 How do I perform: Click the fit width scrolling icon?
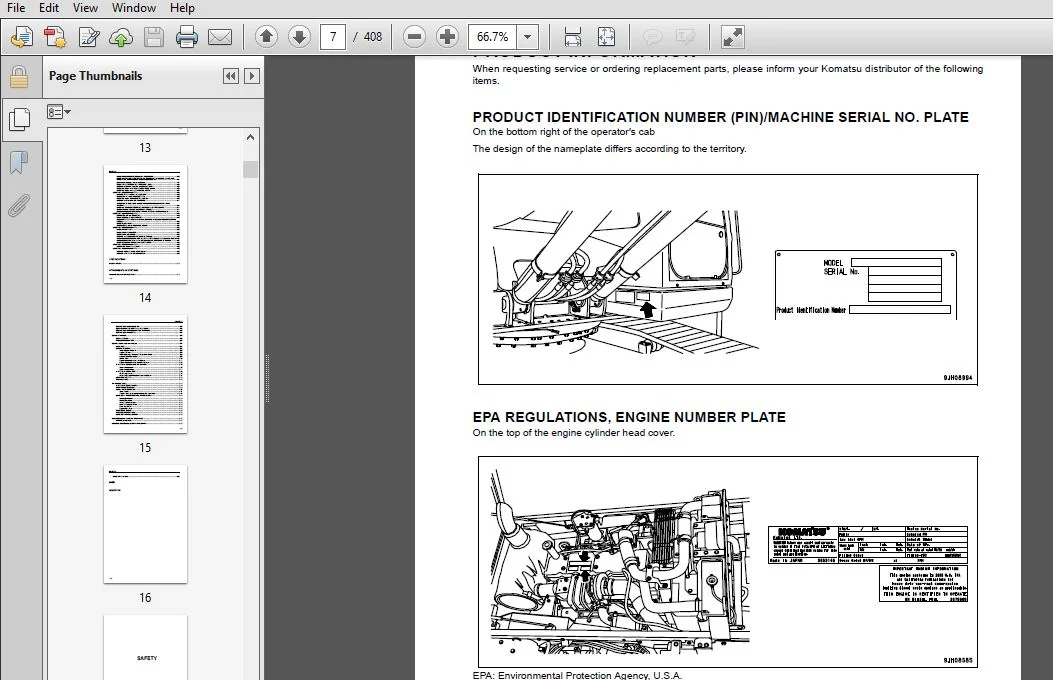[573, 36]
